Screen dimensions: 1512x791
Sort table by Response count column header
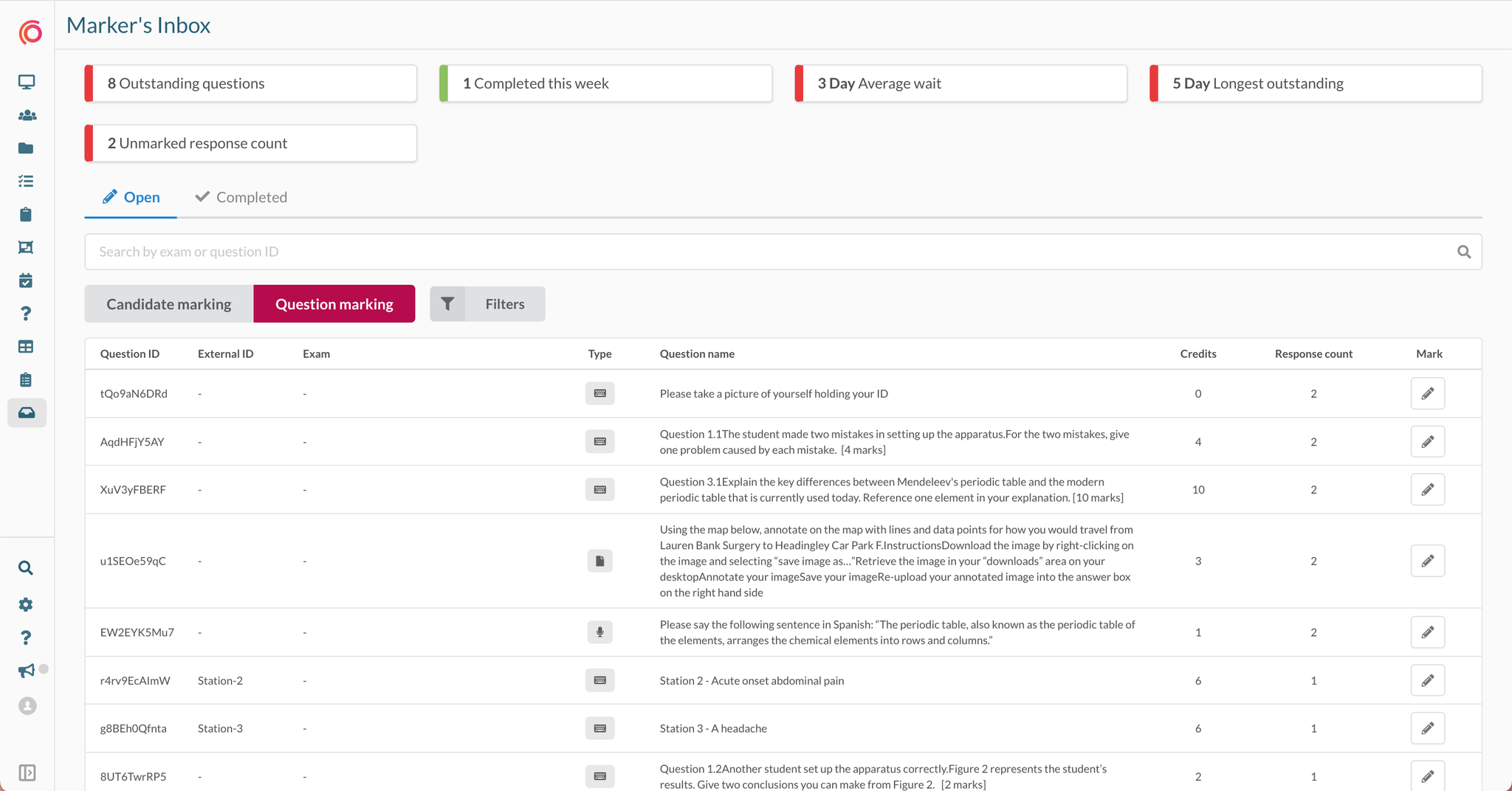(1313, 353)
